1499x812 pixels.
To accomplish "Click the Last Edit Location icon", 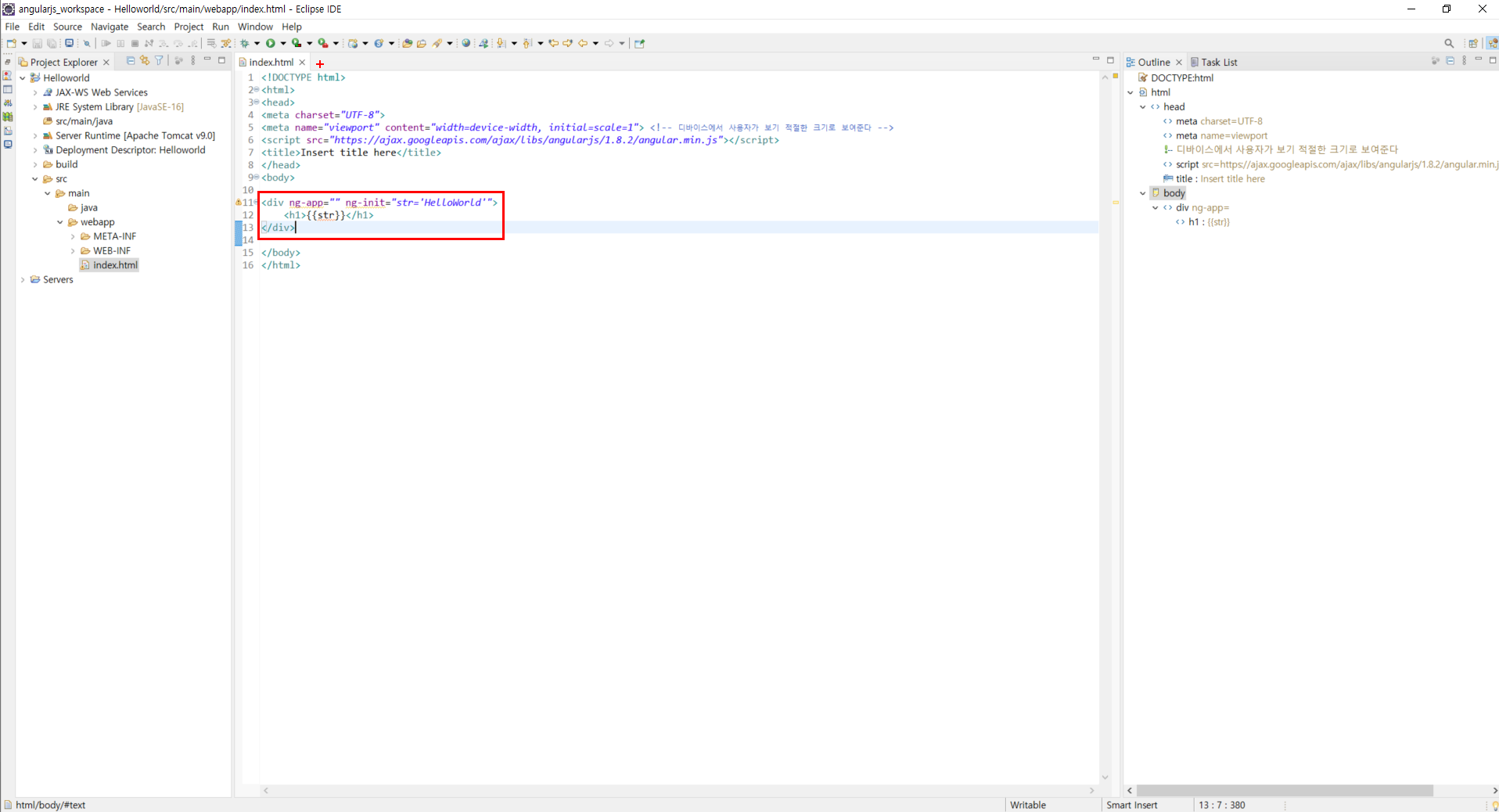I will pos(554,44).
